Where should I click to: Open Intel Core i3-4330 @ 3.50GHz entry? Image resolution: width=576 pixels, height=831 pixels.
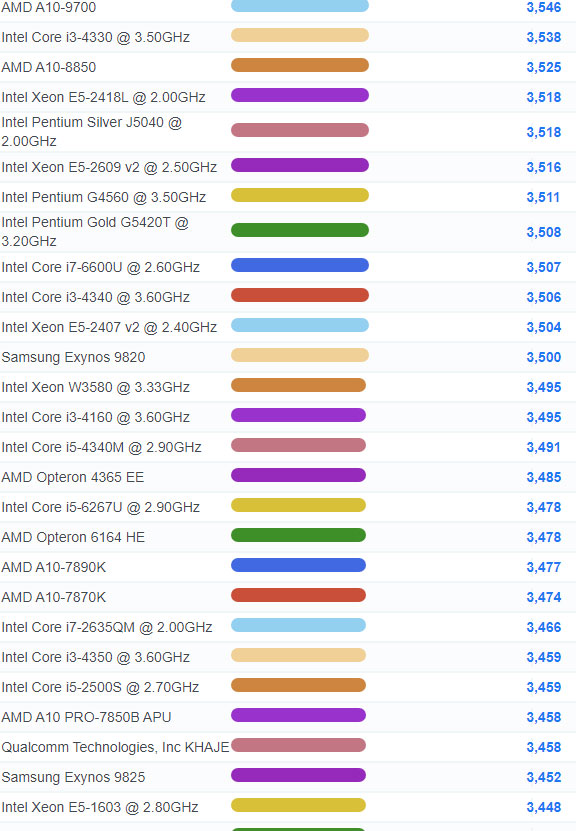pyautogui.click(x=95, y=37)
